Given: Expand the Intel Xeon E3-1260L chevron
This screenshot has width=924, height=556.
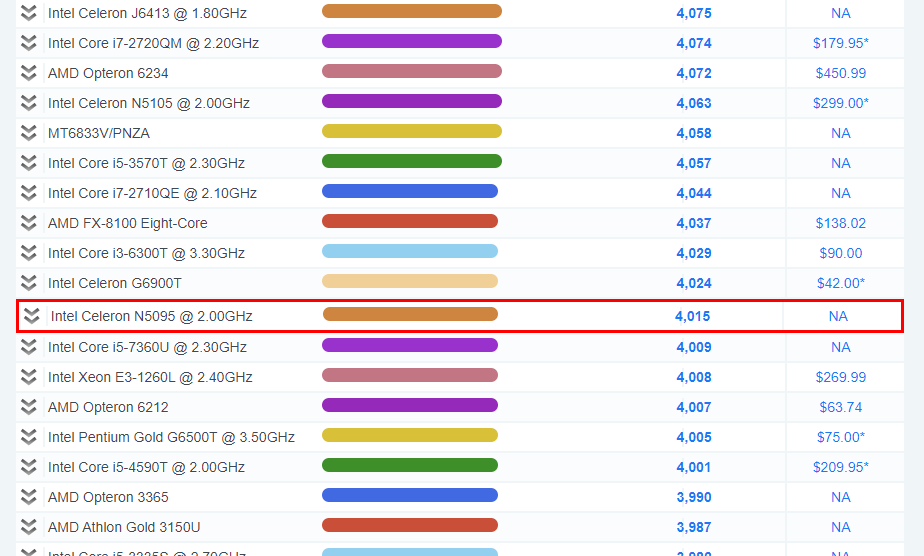Looking at the screenshot, I should 28,377.
